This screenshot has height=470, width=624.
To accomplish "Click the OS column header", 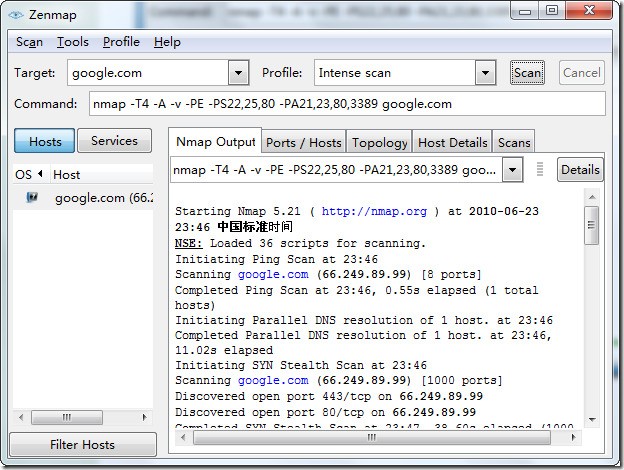I will (x=31, y=174).
